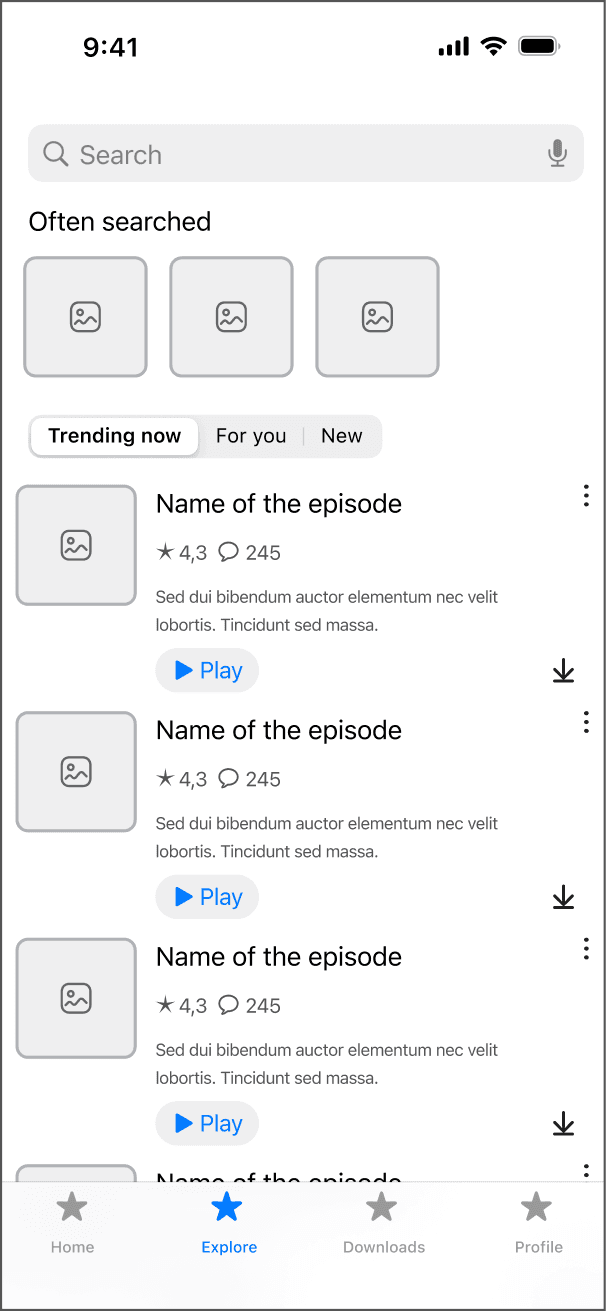This screenshot has height=1312, width=606.
Task: Select the Explore tab star icon
Action: point(227,1207)
